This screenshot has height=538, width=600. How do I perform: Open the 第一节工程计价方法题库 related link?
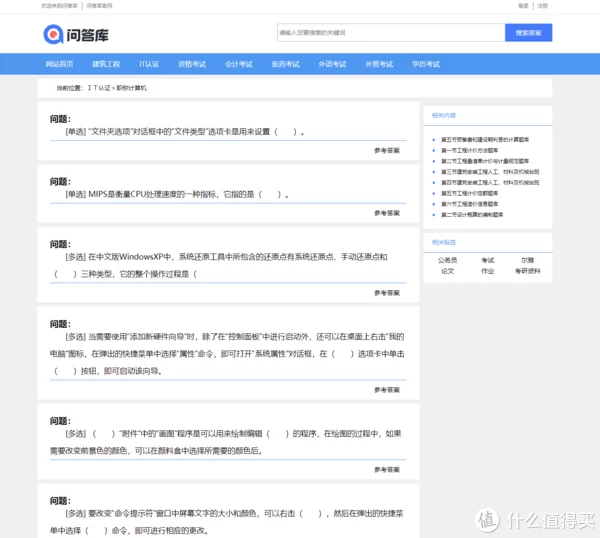click(x=470, y=149)
